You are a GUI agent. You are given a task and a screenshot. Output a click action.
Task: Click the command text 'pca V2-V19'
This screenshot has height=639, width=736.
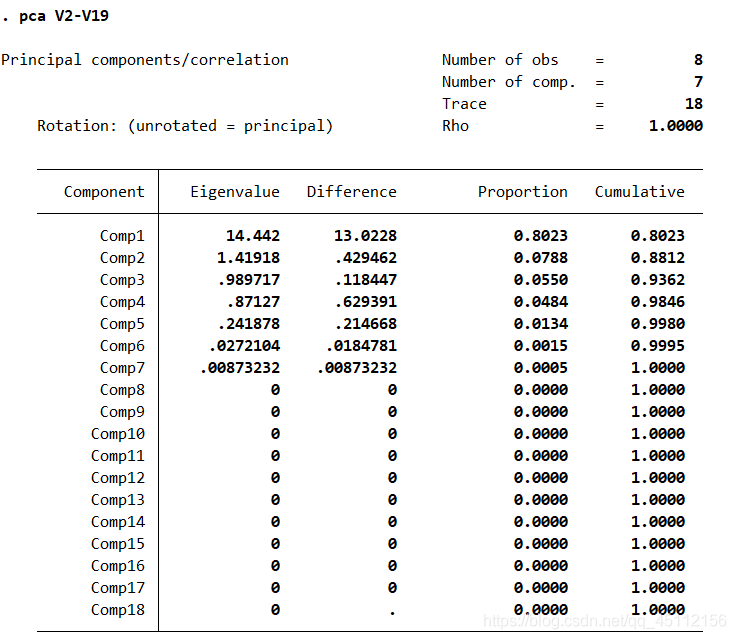tap(64, 16)
